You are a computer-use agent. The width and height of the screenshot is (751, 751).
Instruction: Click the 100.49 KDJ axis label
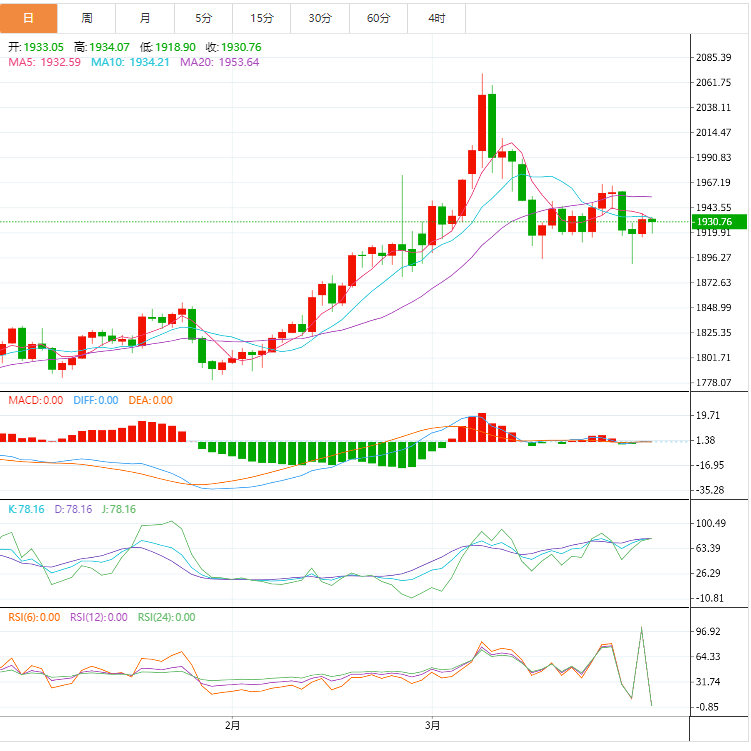(x=711, y=523)
